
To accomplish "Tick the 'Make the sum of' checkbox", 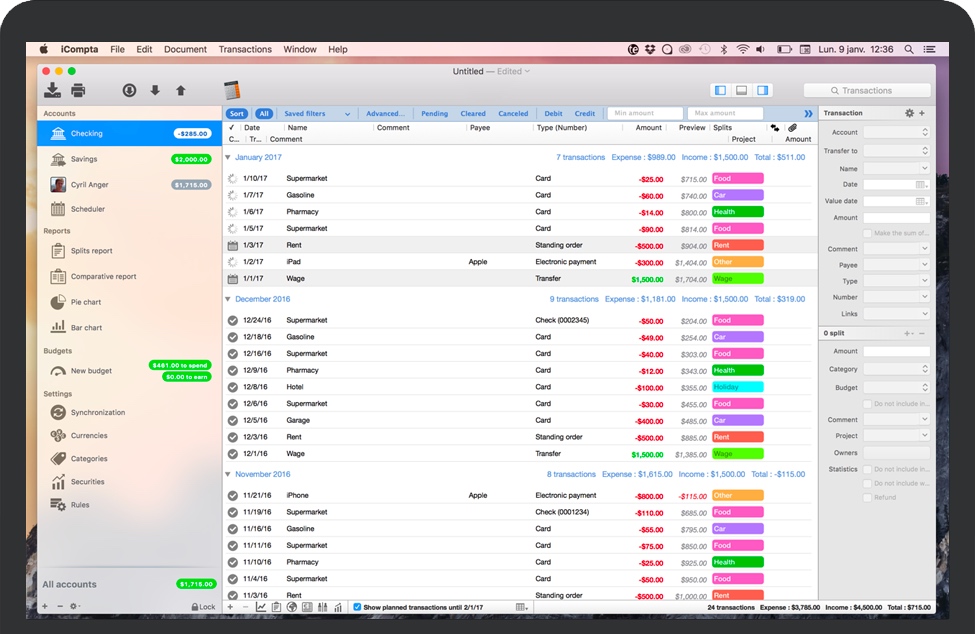I will (867, 233).
